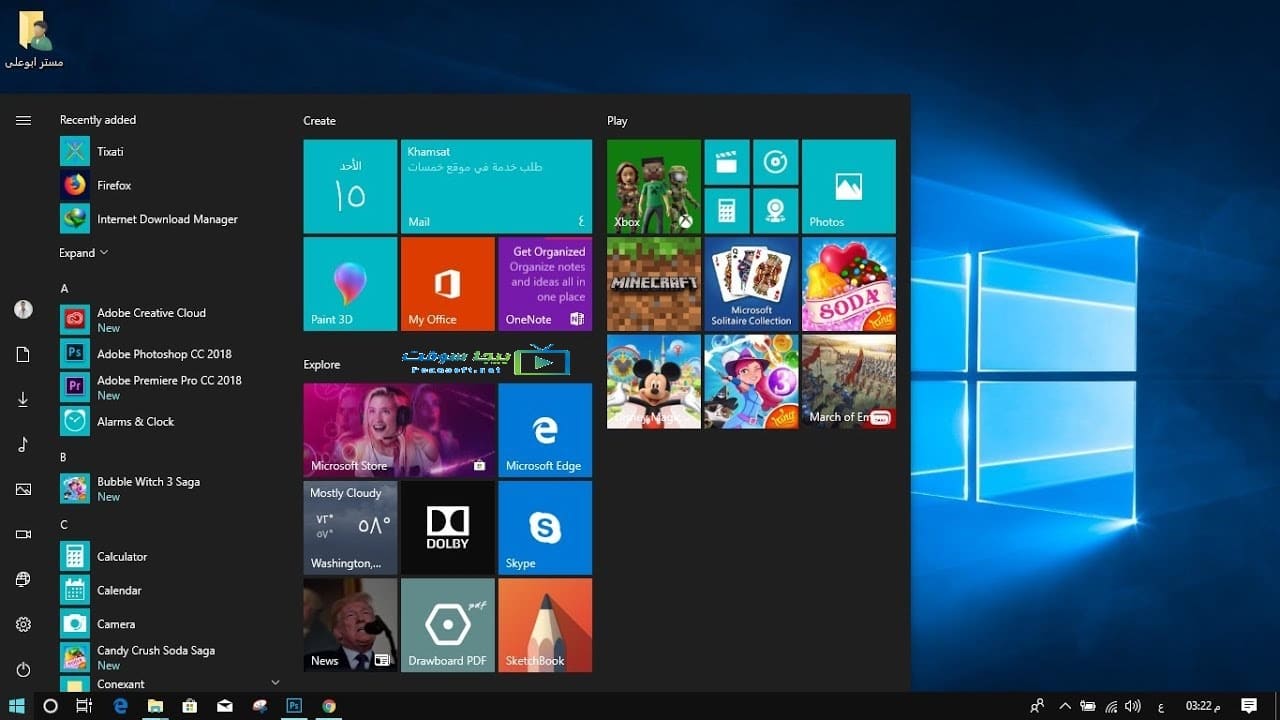Expand the Recently added list

pyautogui.click(x=84, y=253)
